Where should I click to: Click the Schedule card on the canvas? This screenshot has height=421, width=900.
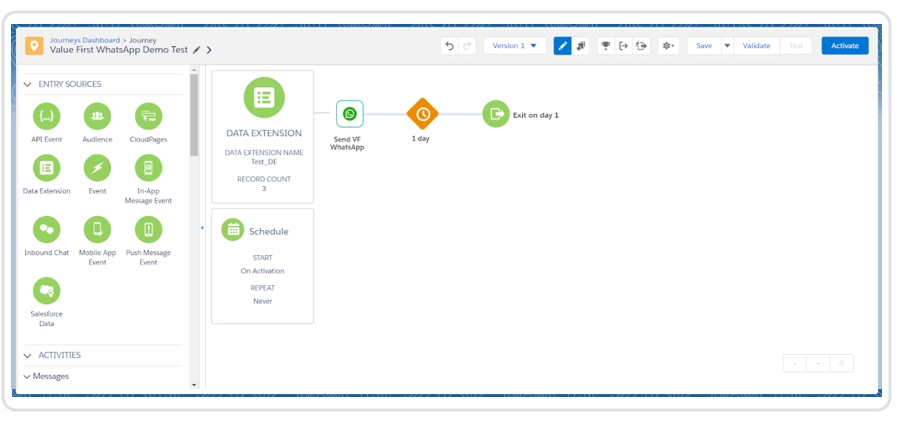click(262, 265)
